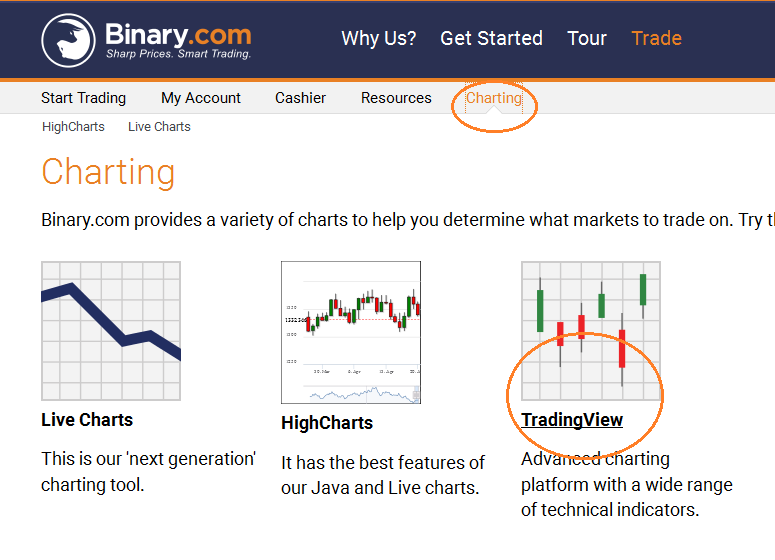The width and height of the screenshot is (775, 560).
Task: Open the HighCharts candlestick chart thumbnail
Action: 351,332
